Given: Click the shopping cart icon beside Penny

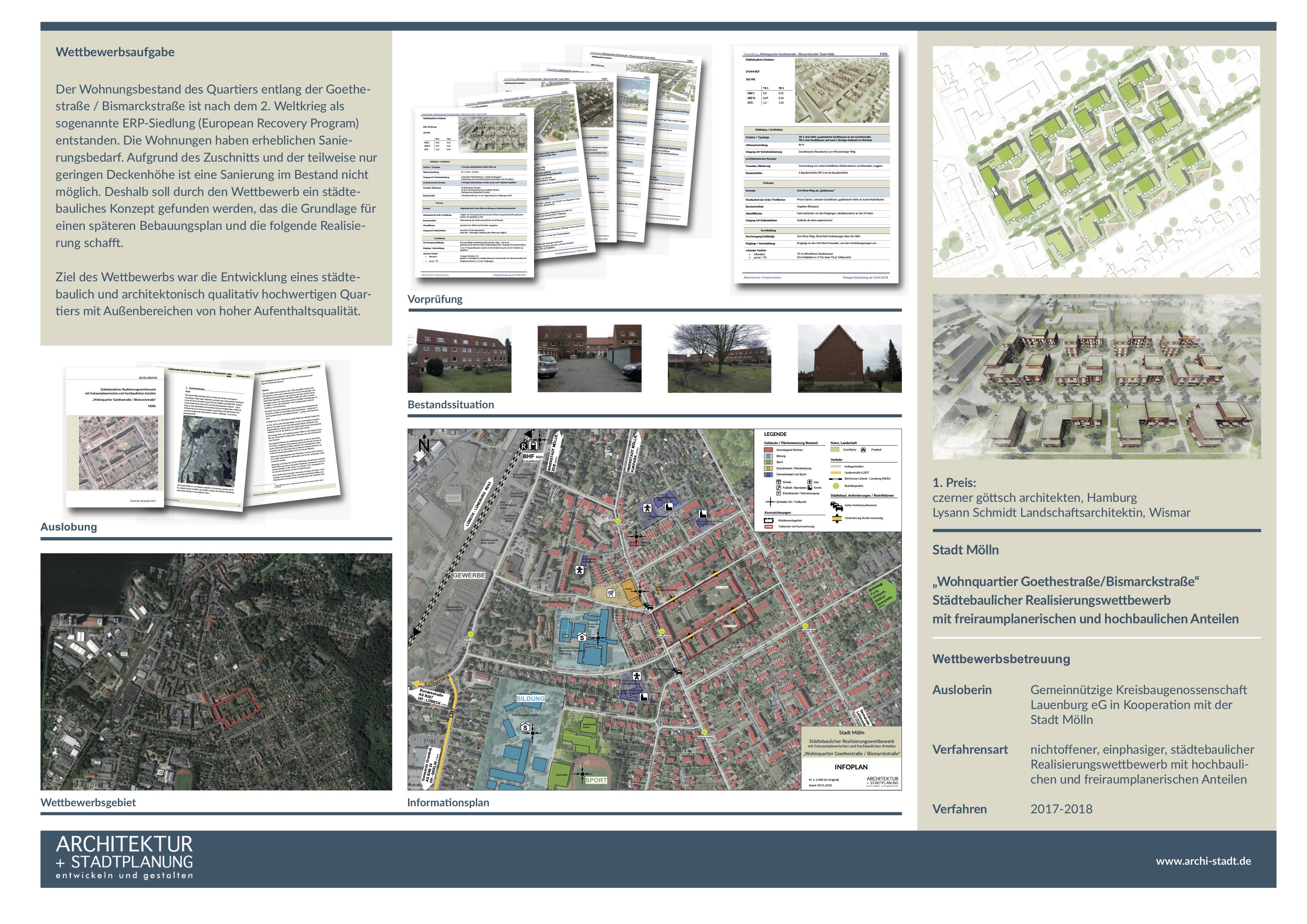Looking at the screenshot, I should pos(611,593).
